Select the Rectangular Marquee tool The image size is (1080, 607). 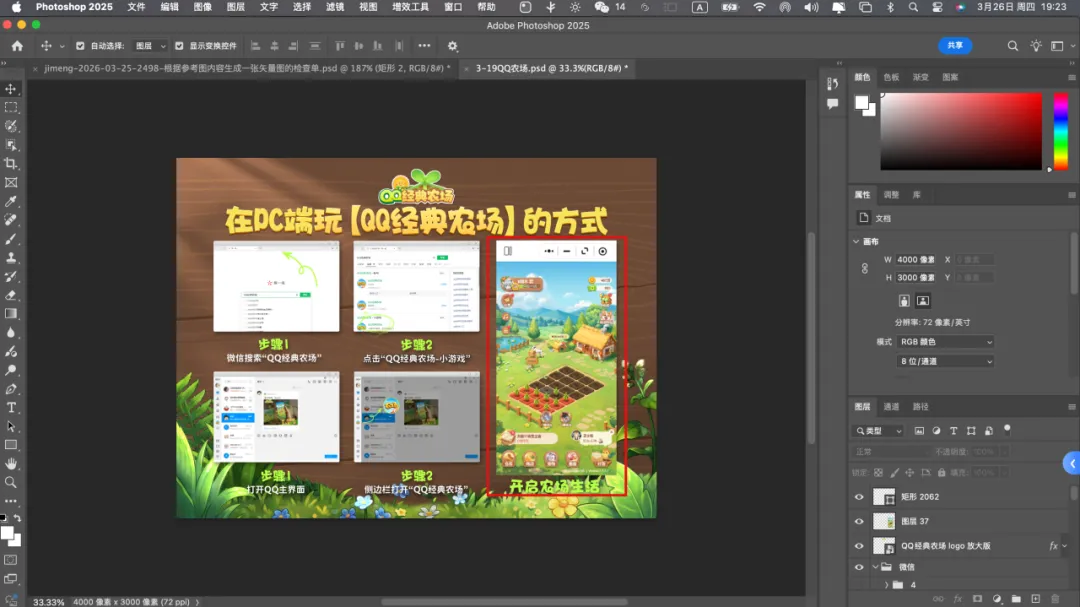[x=11, y=107]
